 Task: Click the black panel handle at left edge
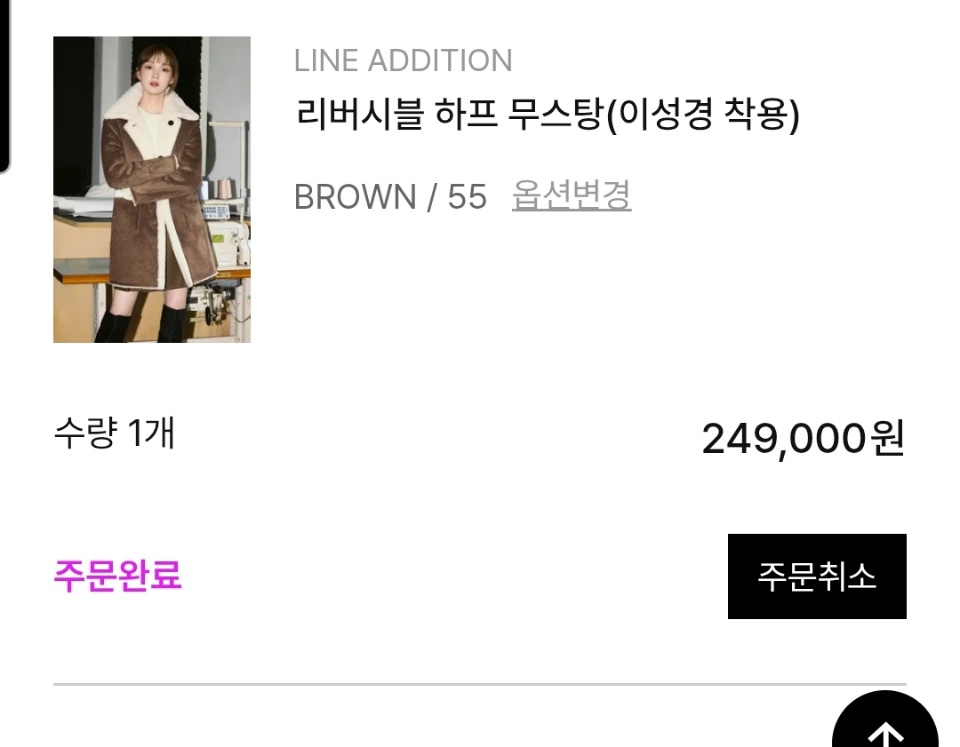[x=4, y=86]
